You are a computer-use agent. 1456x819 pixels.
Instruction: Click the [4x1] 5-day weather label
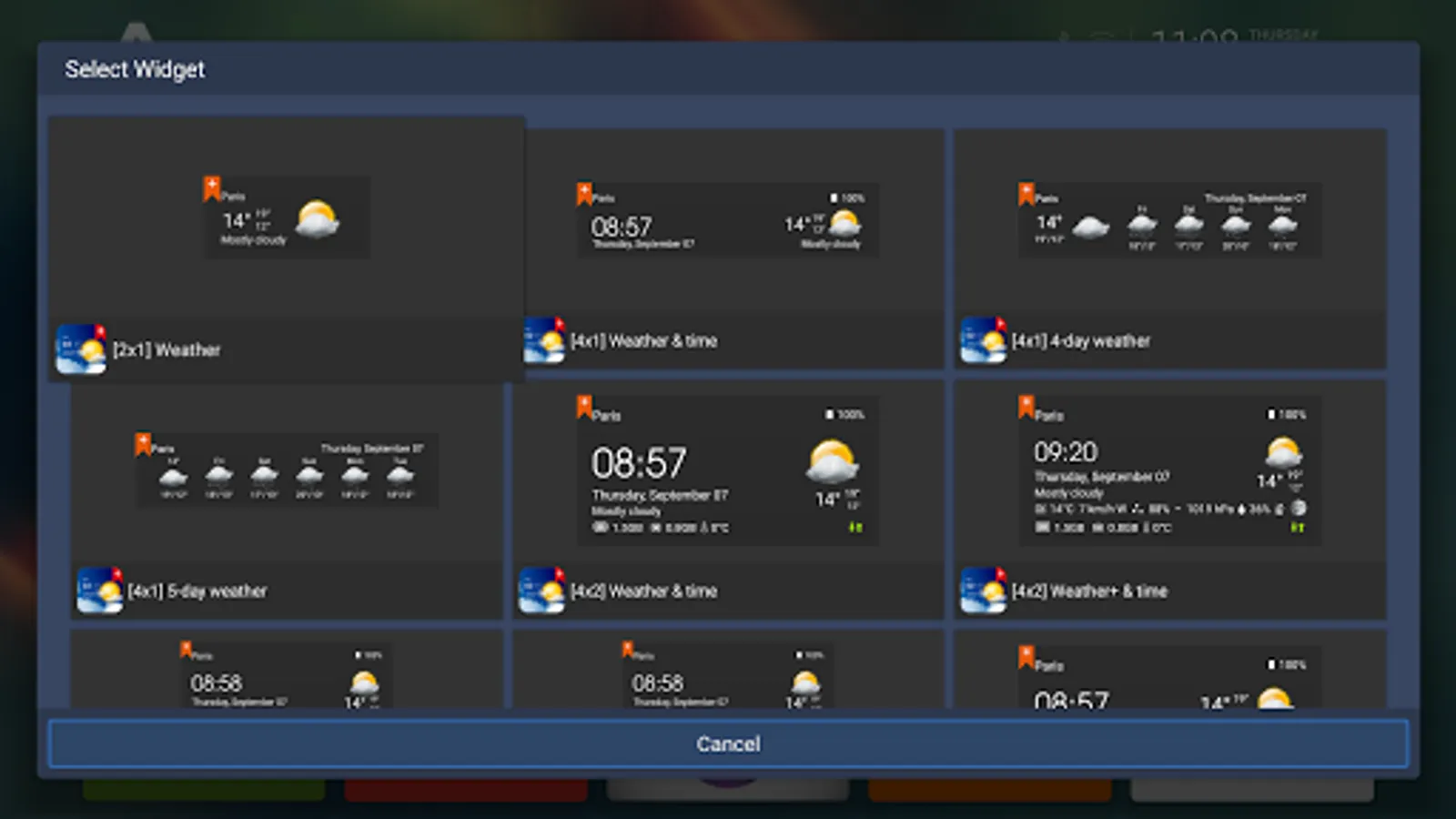[197, 591]
